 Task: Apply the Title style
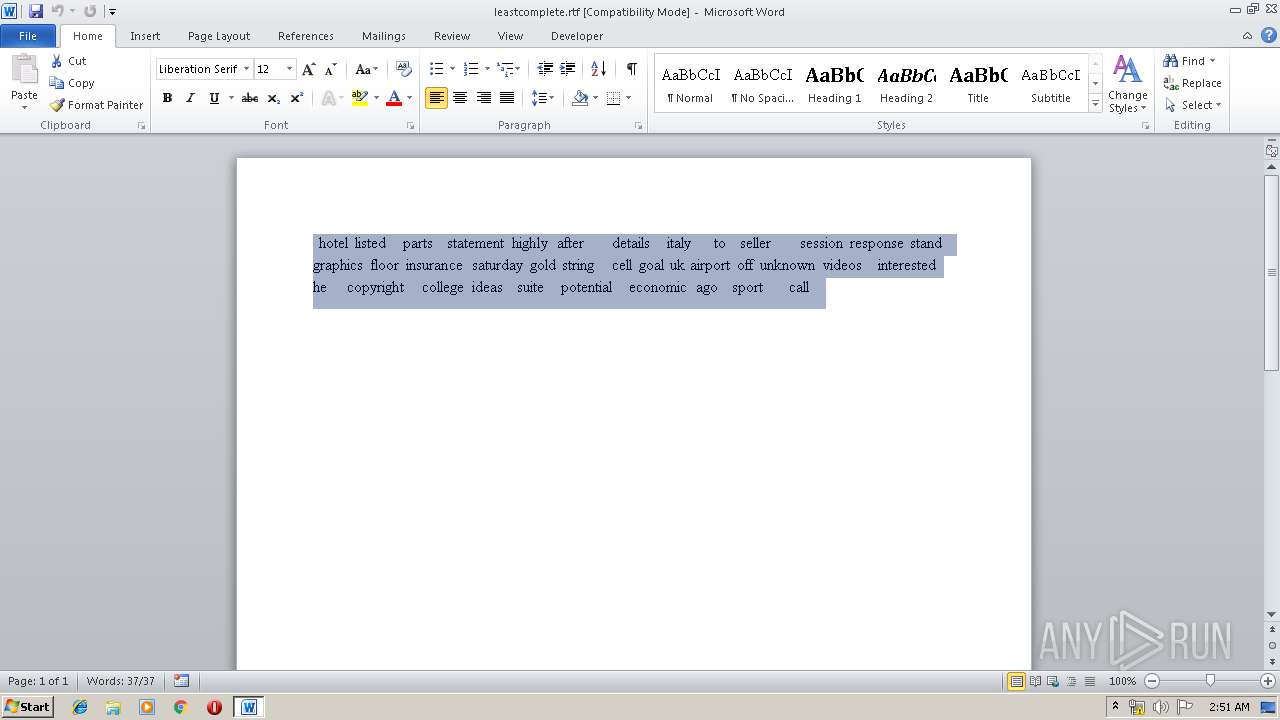[x=978, y=84]
